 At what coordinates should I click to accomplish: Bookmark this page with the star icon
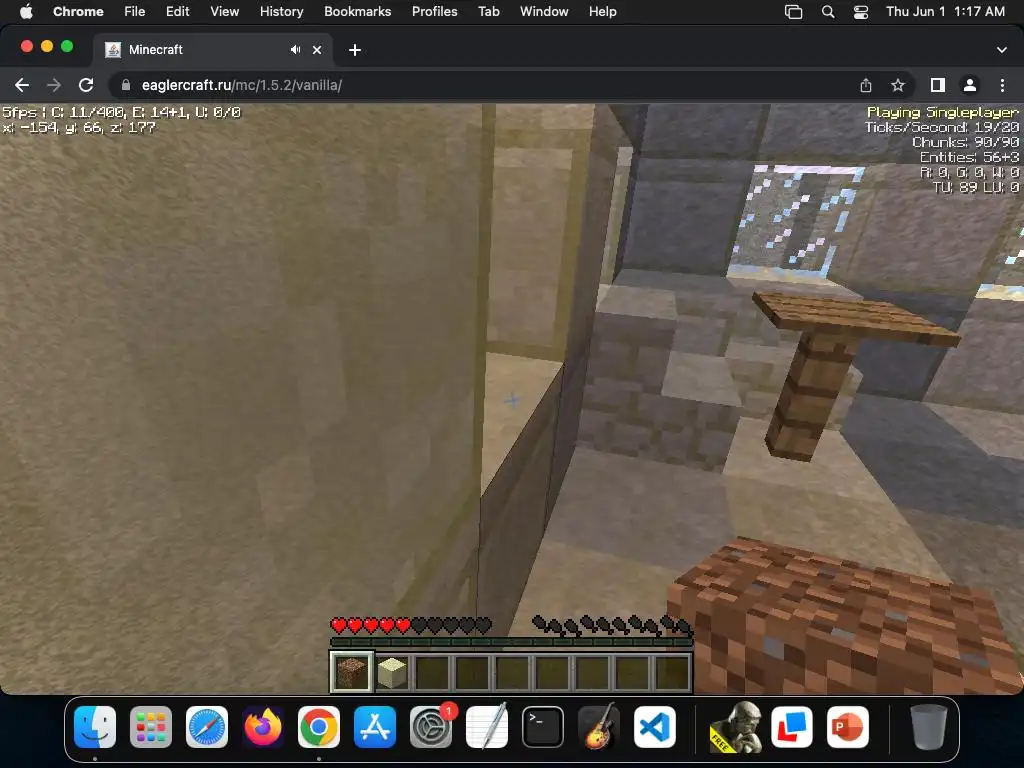pos(898,85)
